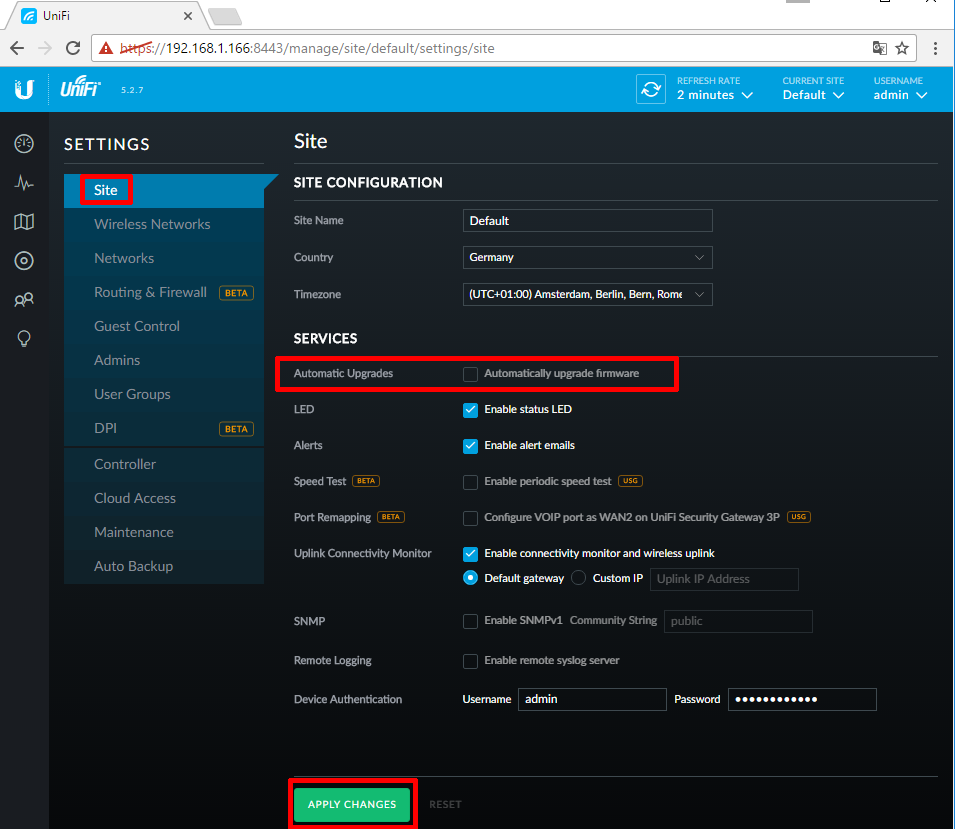The image size is (955, 829).
Task: Open Networks settings
Action: [x=164, y=258]
